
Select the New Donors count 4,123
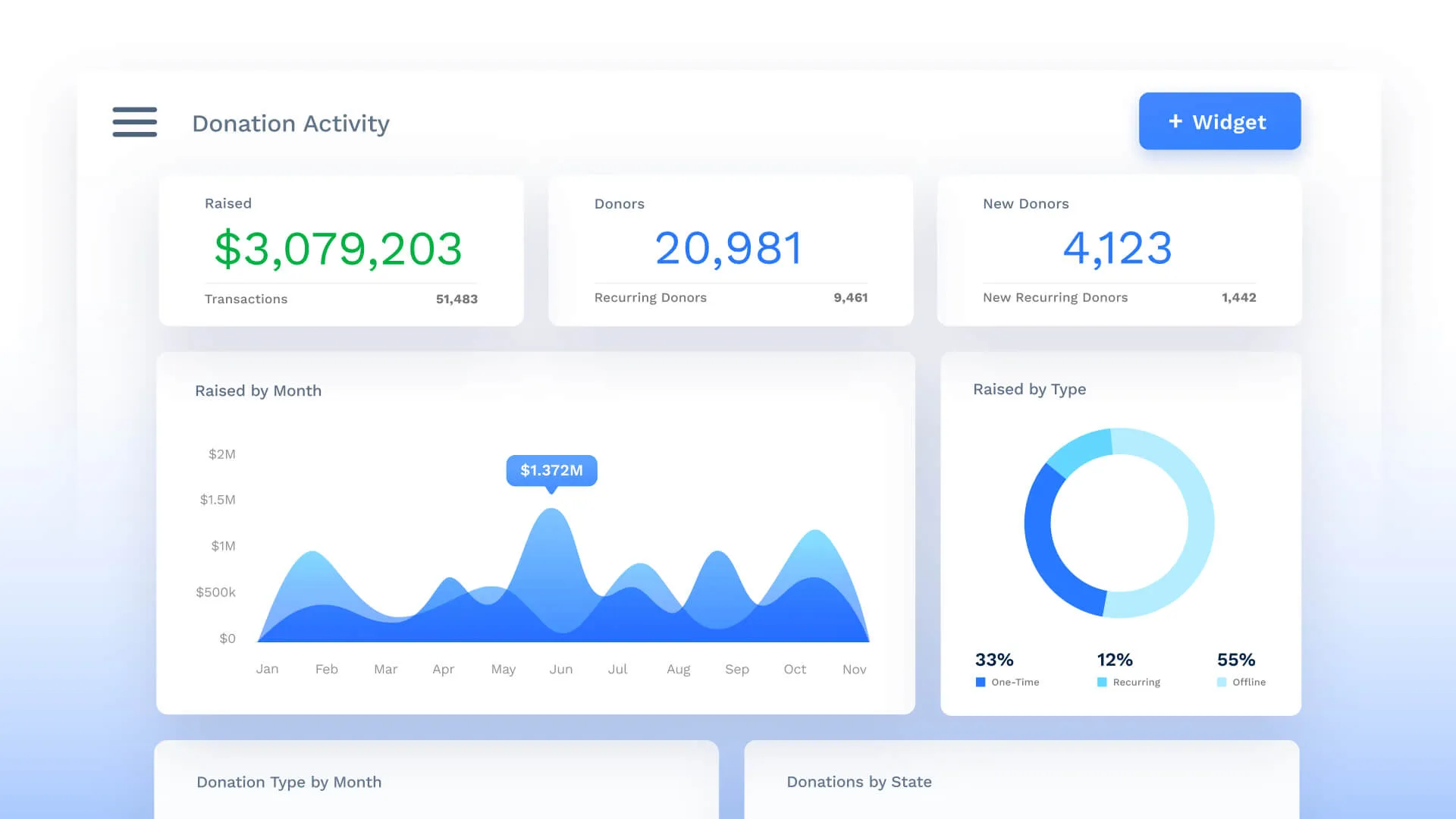[1118, 249]
